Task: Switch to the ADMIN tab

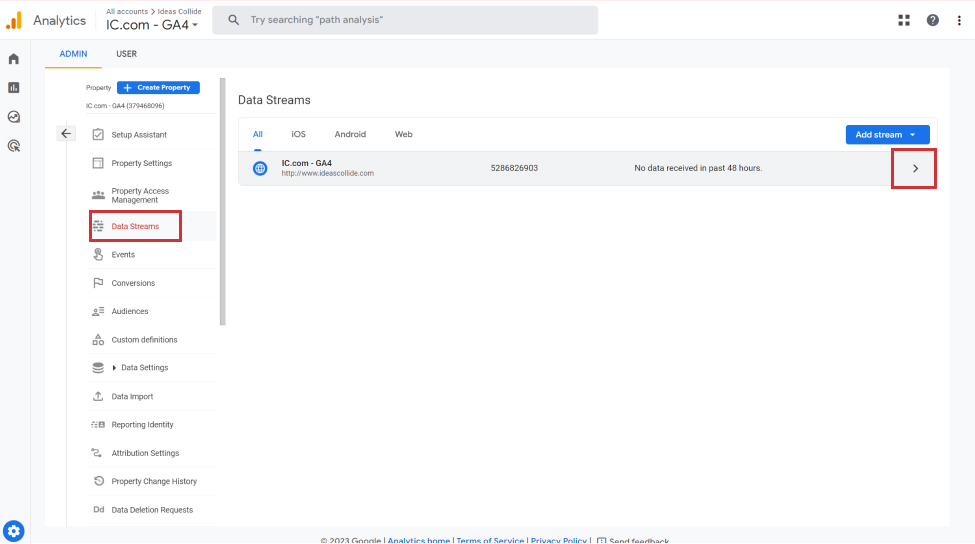Action: [x=73, y=54]
